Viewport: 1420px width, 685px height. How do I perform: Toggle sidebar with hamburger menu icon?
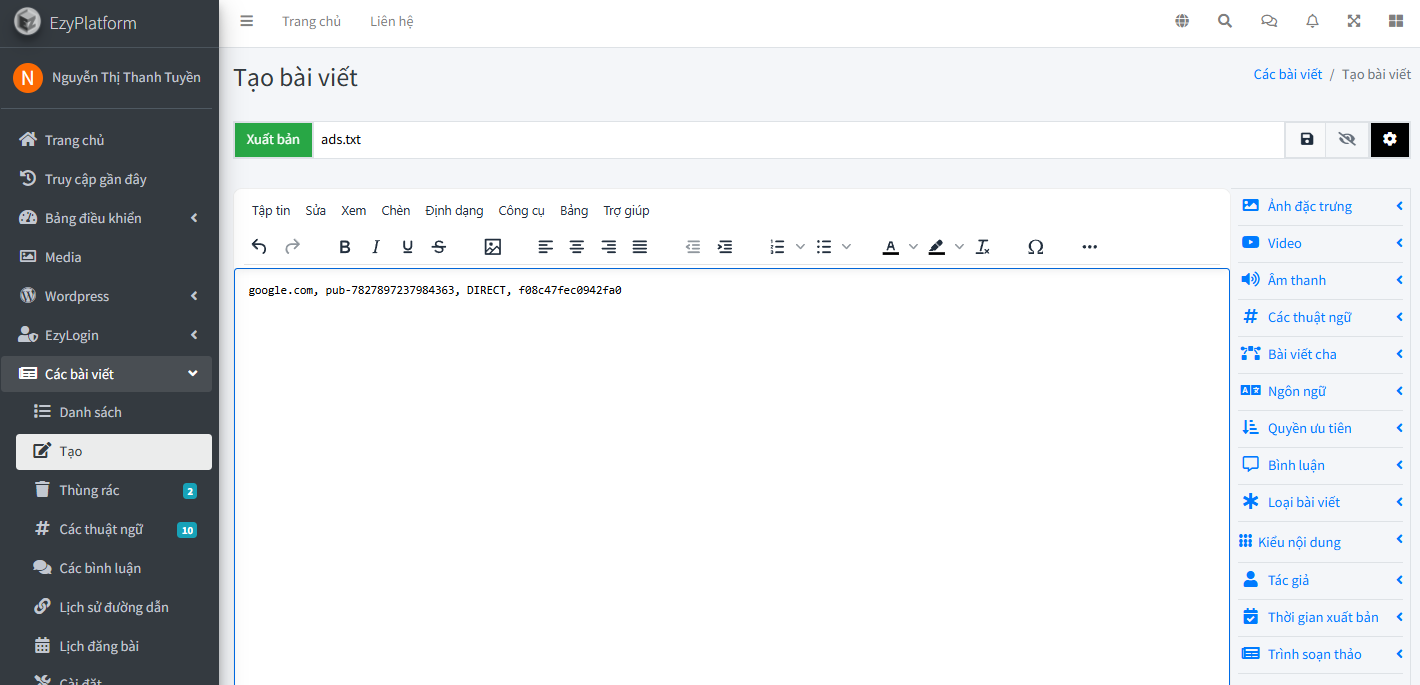point(247,21)
